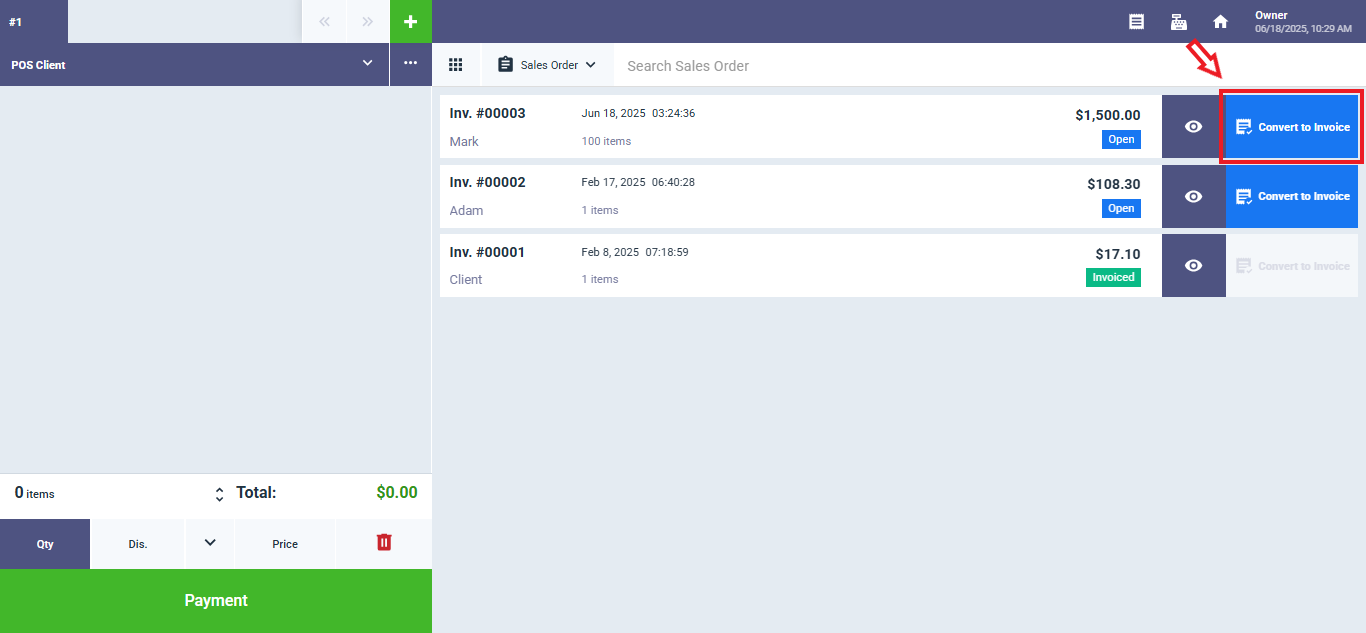
Task: Select the Qty mode tab
Action: point(45,544)
